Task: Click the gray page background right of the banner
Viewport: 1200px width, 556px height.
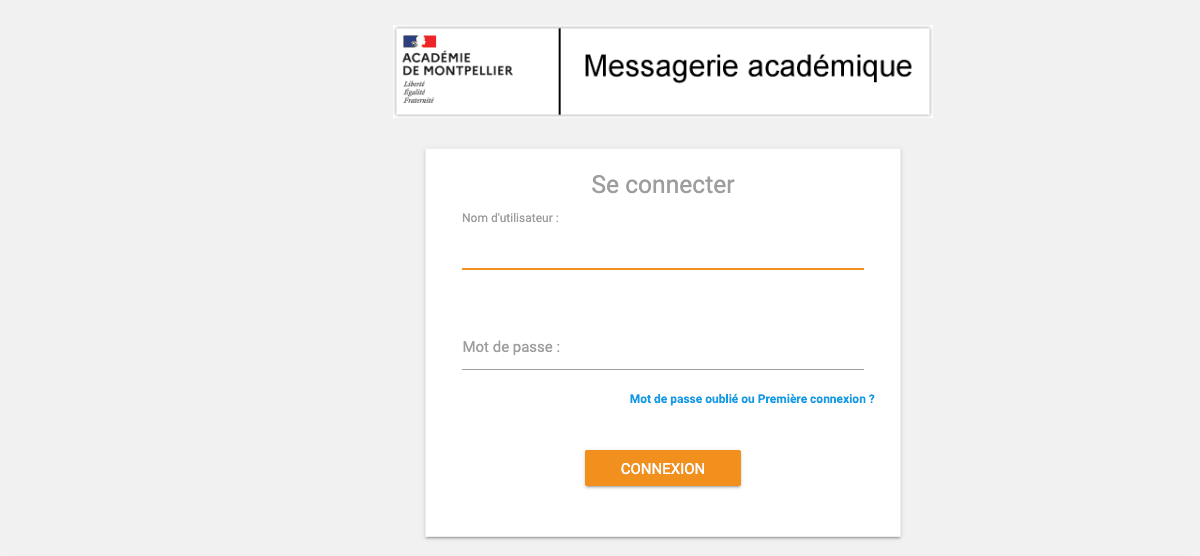Action: [1060, 72]
